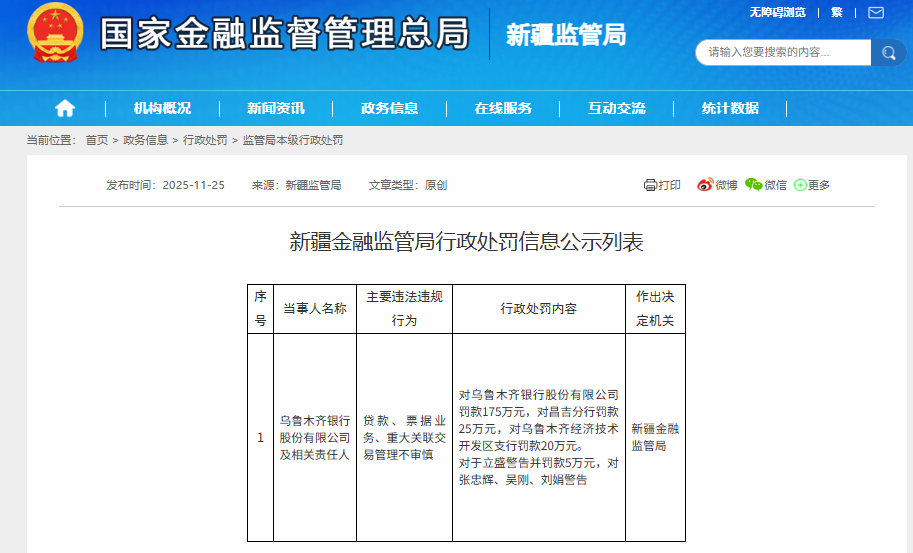Click the 乌鲁木齐银行股份有限公司及相关责任人 cell
The image size is (913, 553).
click(315, 437)
